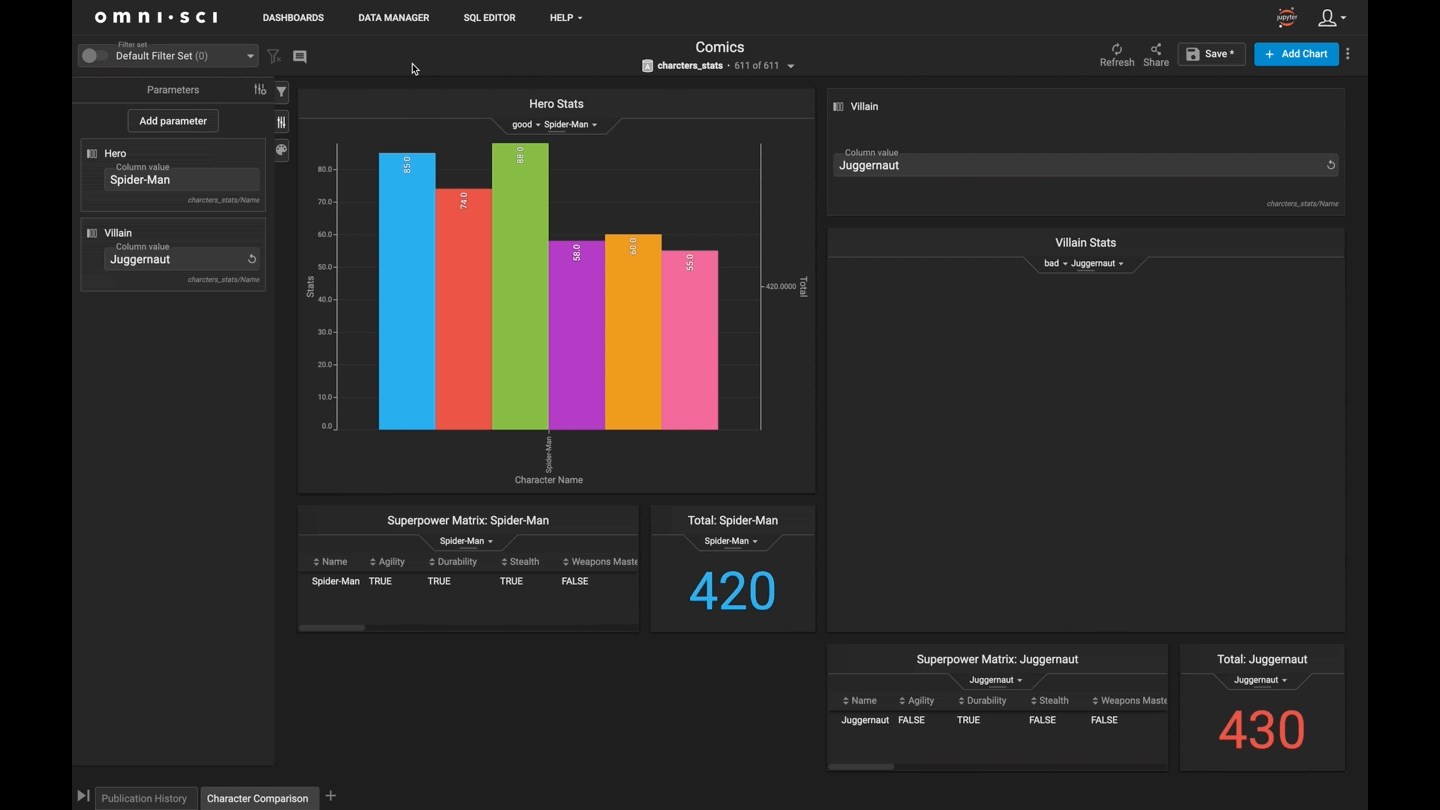Open the Parameters side tab sliders icon

pyautogui.click(x=282, y=122)
